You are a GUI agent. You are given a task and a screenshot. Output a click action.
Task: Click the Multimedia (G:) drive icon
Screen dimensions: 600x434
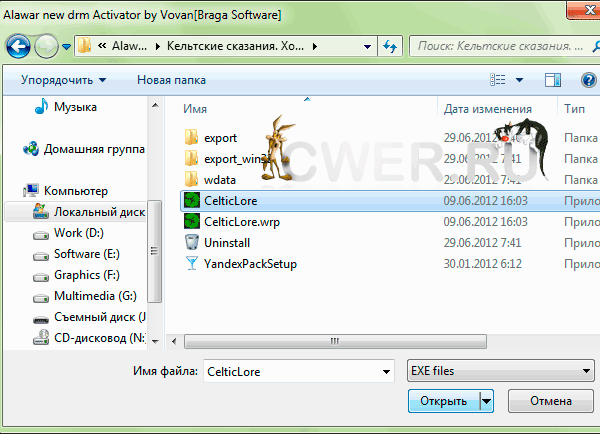click(x=41, y=298)
